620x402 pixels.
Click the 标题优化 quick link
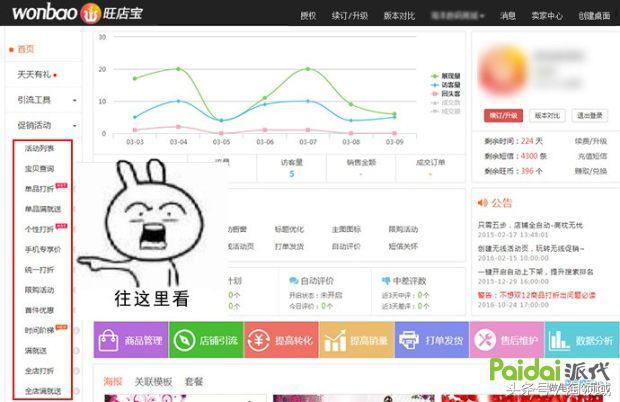coord(289,229)
